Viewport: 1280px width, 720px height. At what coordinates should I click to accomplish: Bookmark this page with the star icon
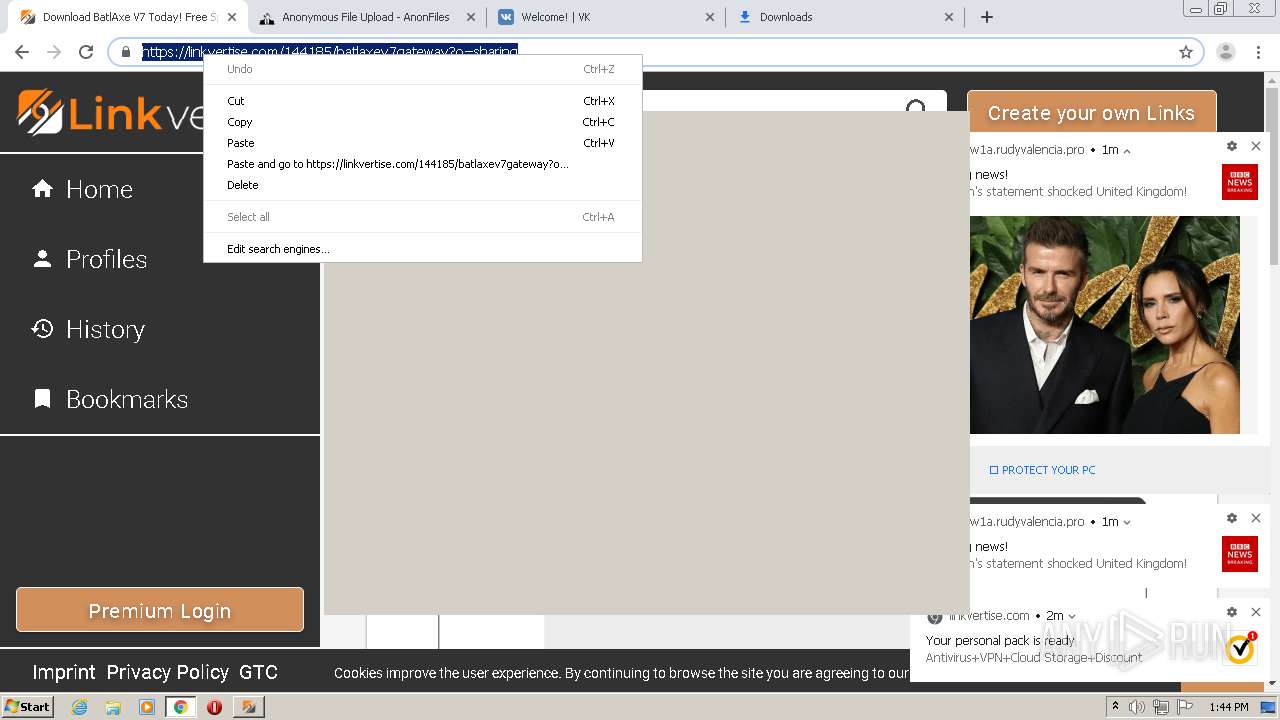click(x=1186, y=52)
